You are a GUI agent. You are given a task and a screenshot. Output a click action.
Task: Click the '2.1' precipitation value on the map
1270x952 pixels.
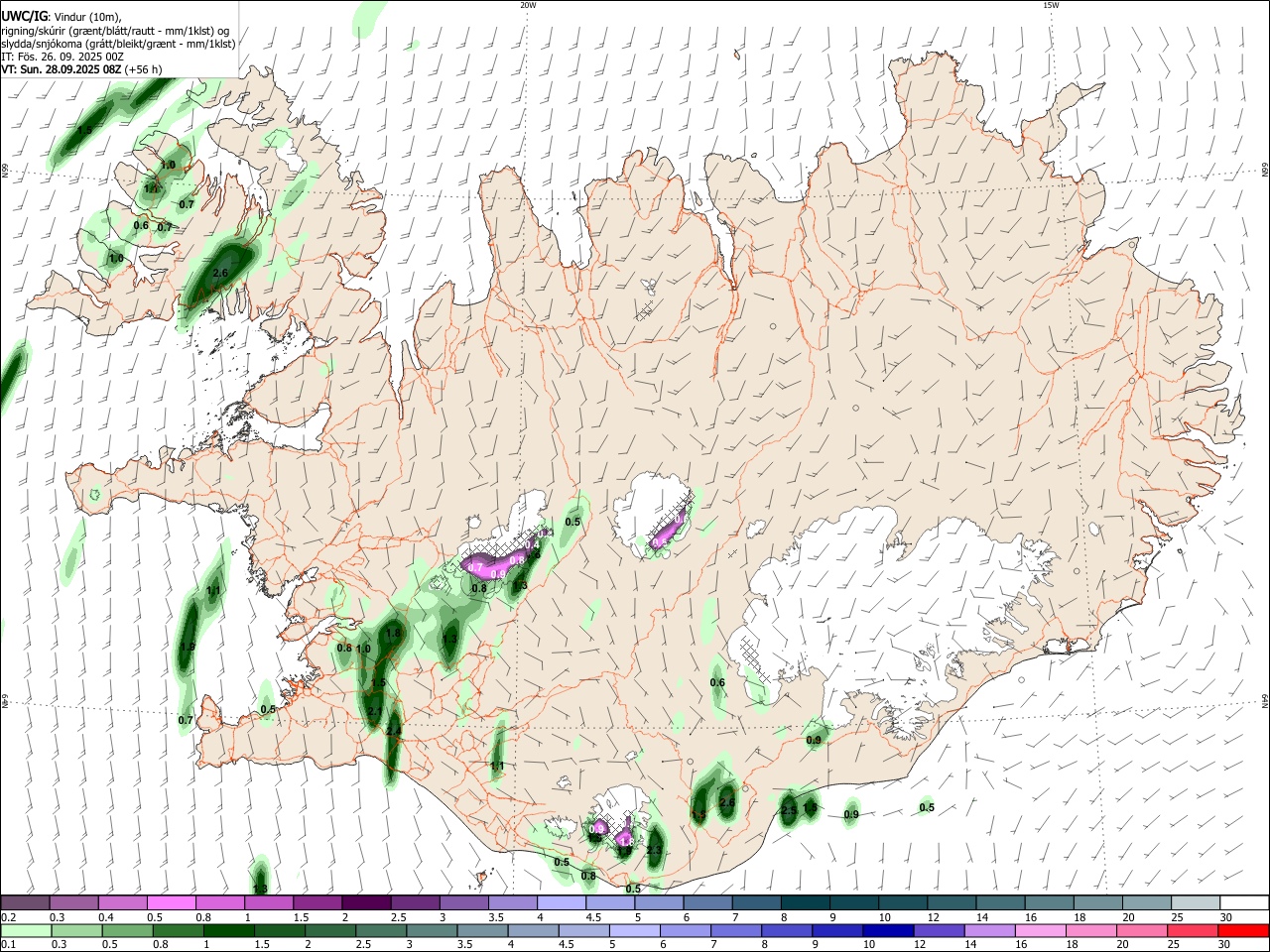374,711
